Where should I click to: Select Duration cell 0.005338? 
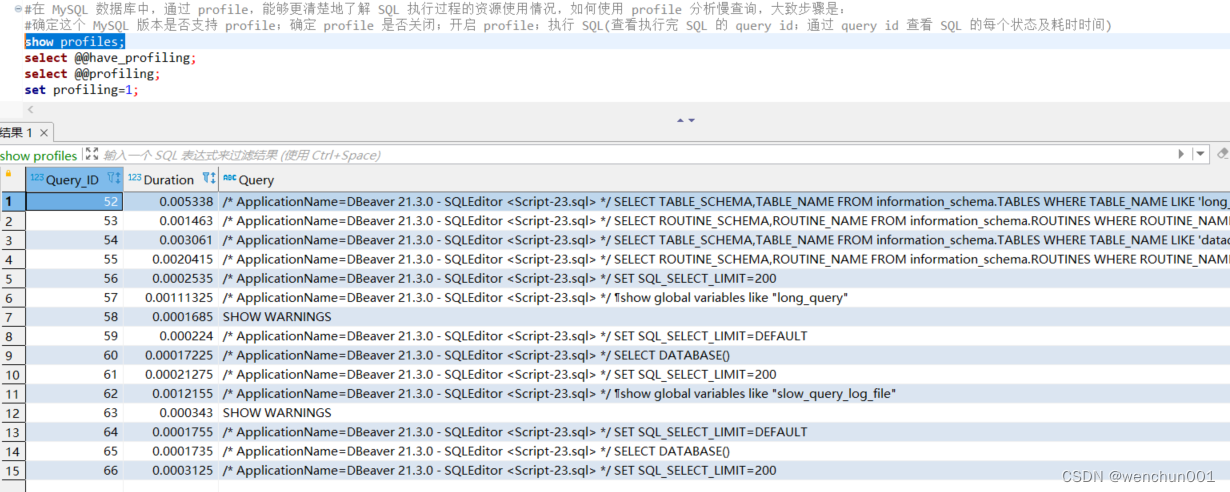[x=171, y=202]
